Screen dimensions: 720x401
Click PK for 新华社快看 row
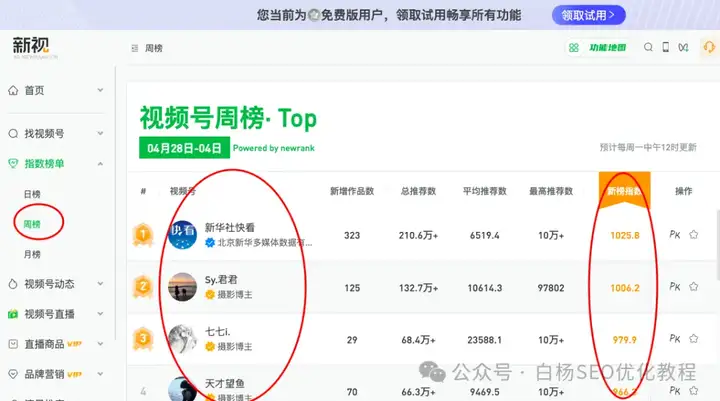675,235
